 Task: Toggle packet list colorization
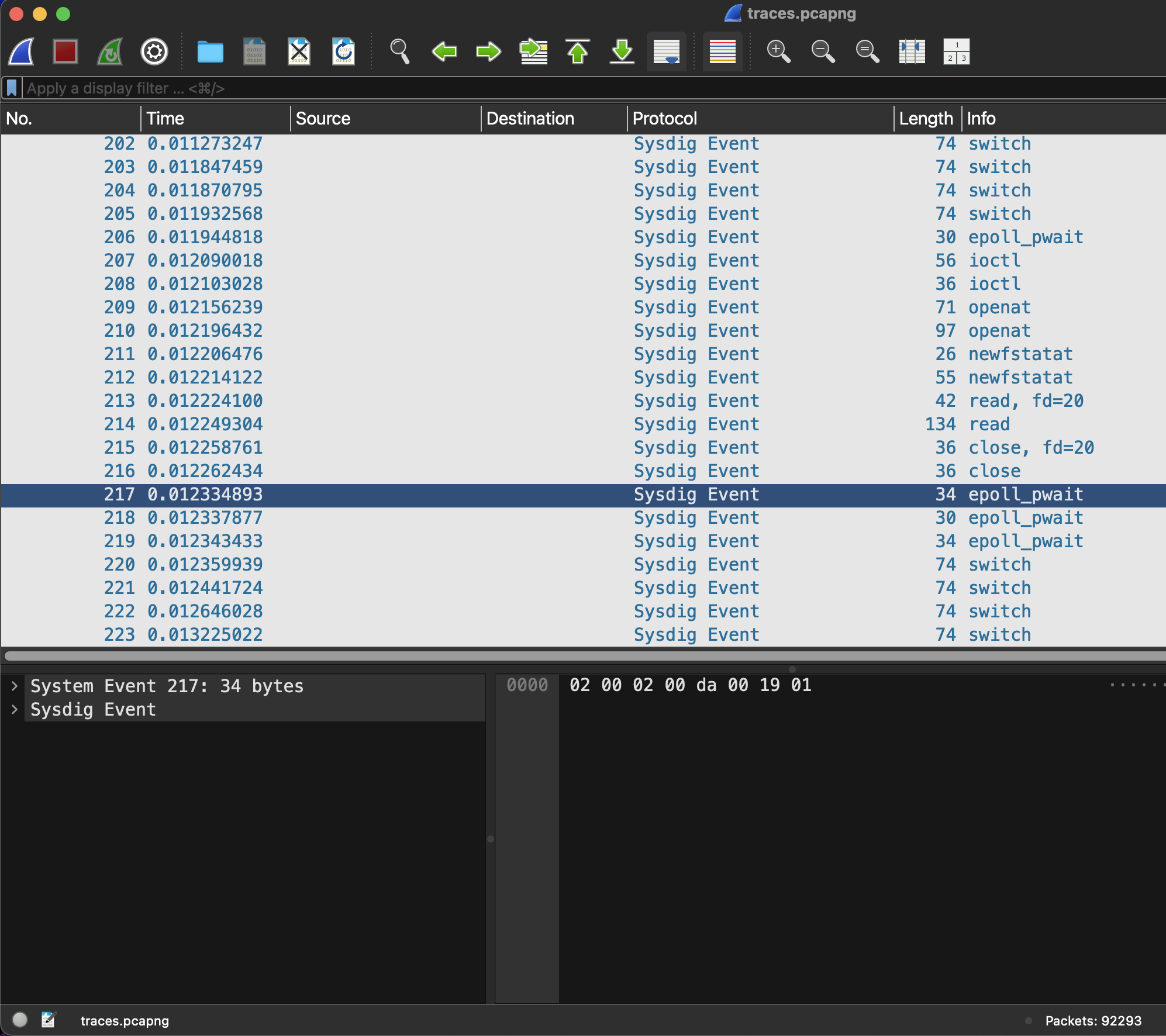coord(722,51)
